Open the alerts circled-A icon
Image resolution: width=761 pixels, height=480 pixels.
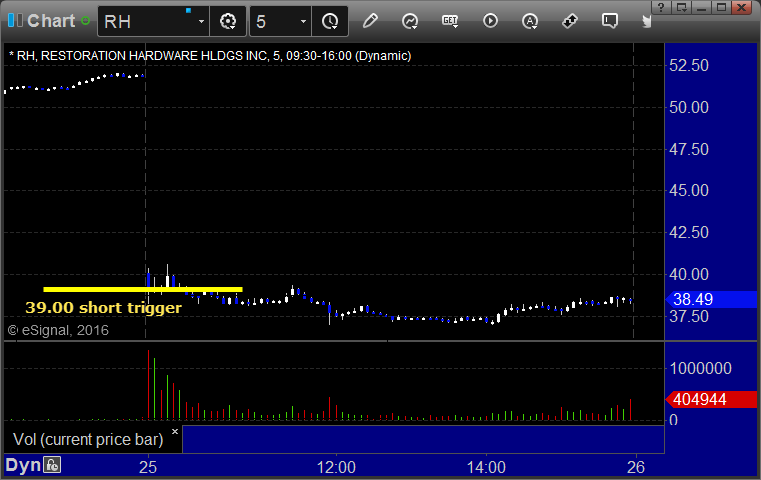(530, 21)
